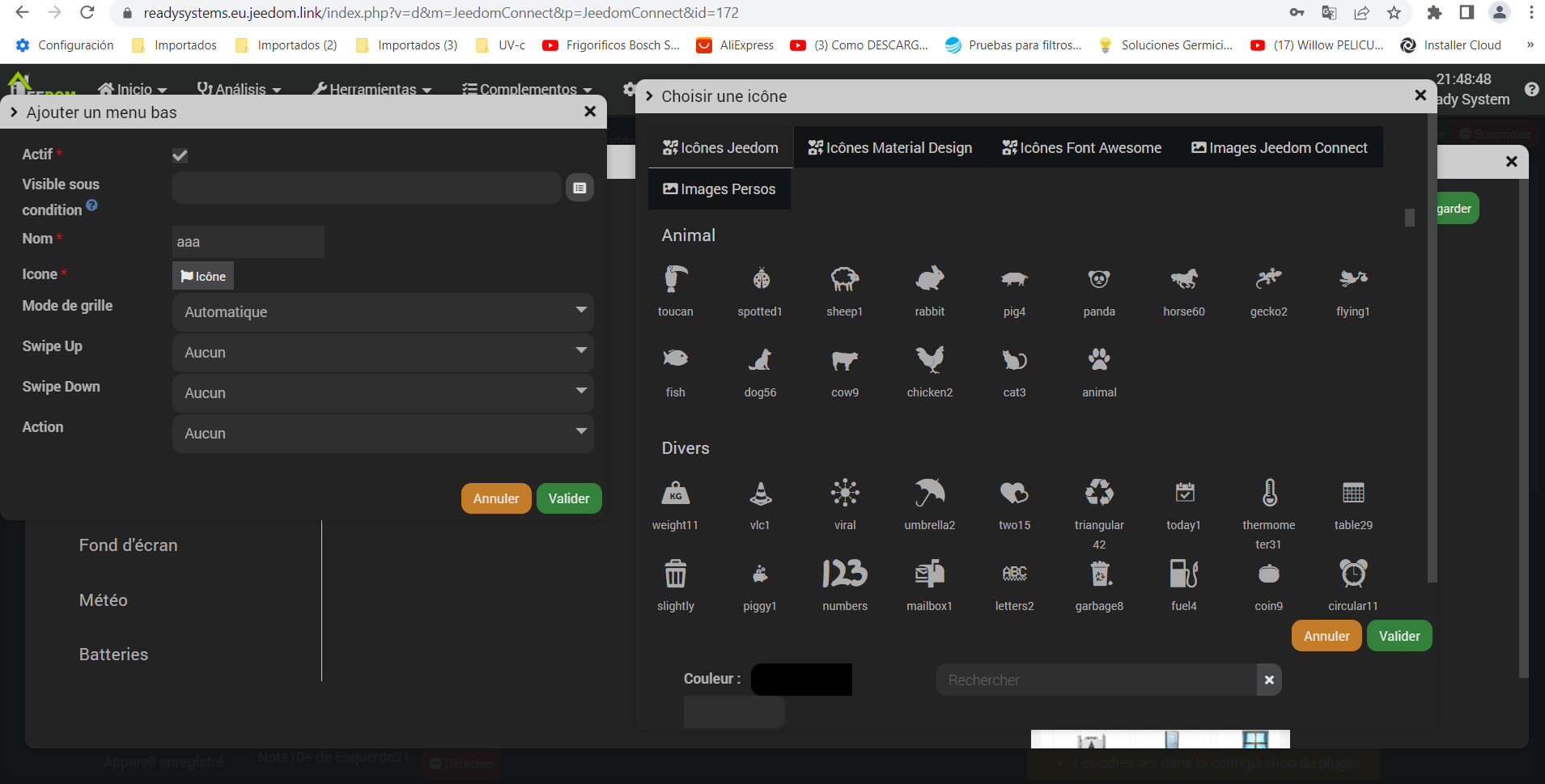Choose the cat3 icon
Image resolution: width=1545 pixels, height=784 pixels.
(x=1014, y=359)
